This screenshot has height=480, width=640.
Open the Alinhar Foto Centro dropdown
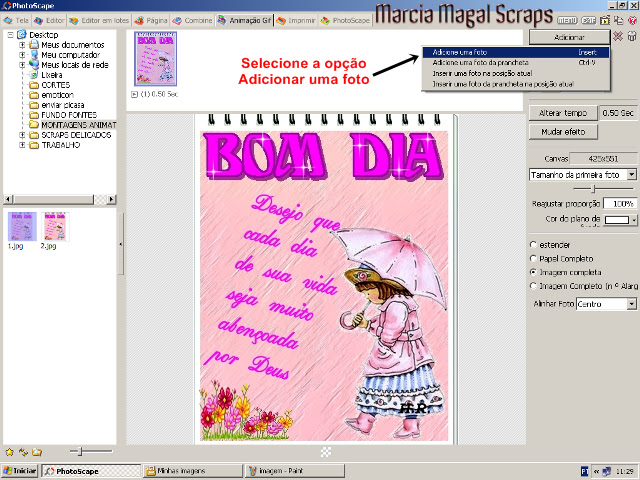[x=631, y=304]
